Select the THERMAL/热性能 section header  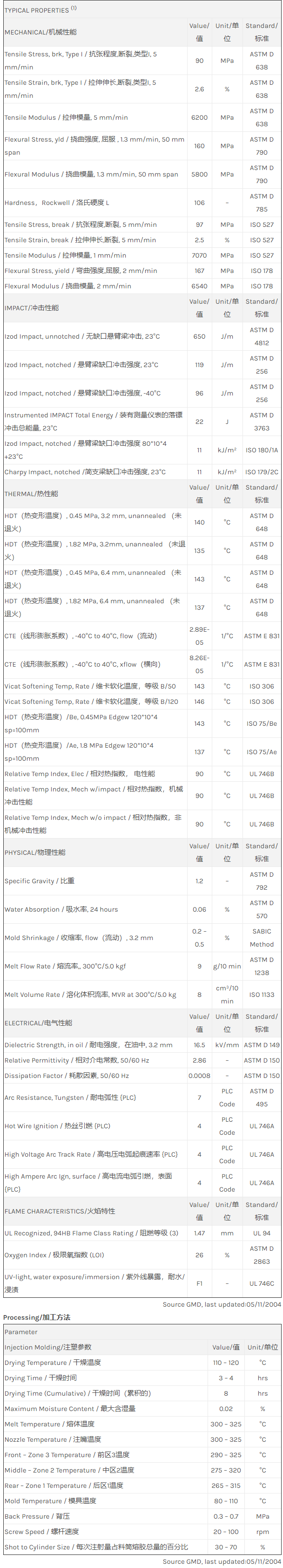tap(32, 494)
